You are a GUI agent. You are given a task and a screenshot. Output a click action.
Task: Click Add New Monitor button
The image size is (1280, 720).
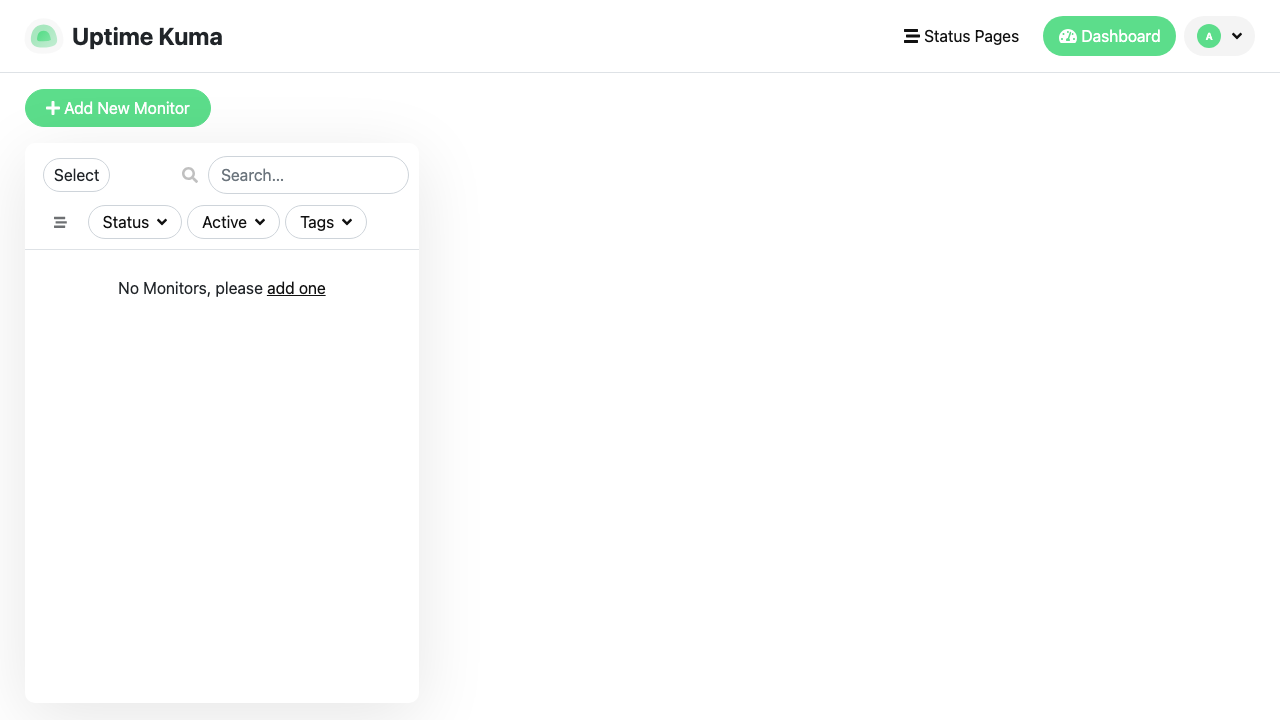[118, 108]
